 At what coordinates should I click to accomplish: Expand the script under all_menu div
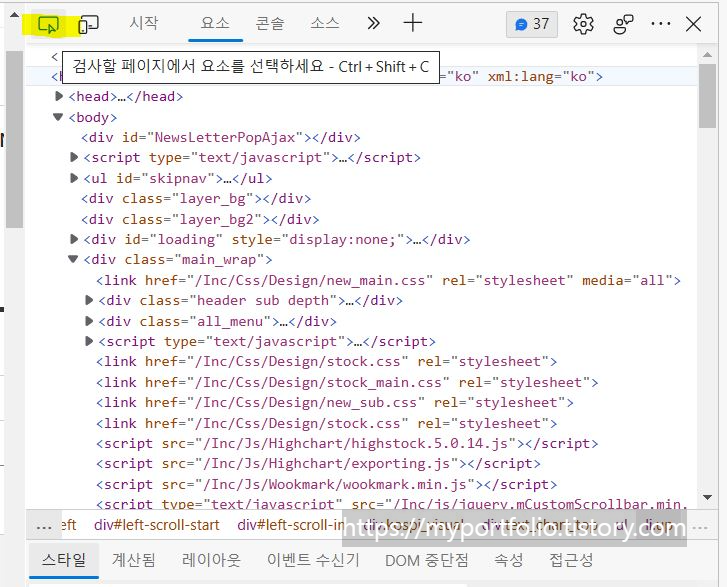click(x=89, y=341)
